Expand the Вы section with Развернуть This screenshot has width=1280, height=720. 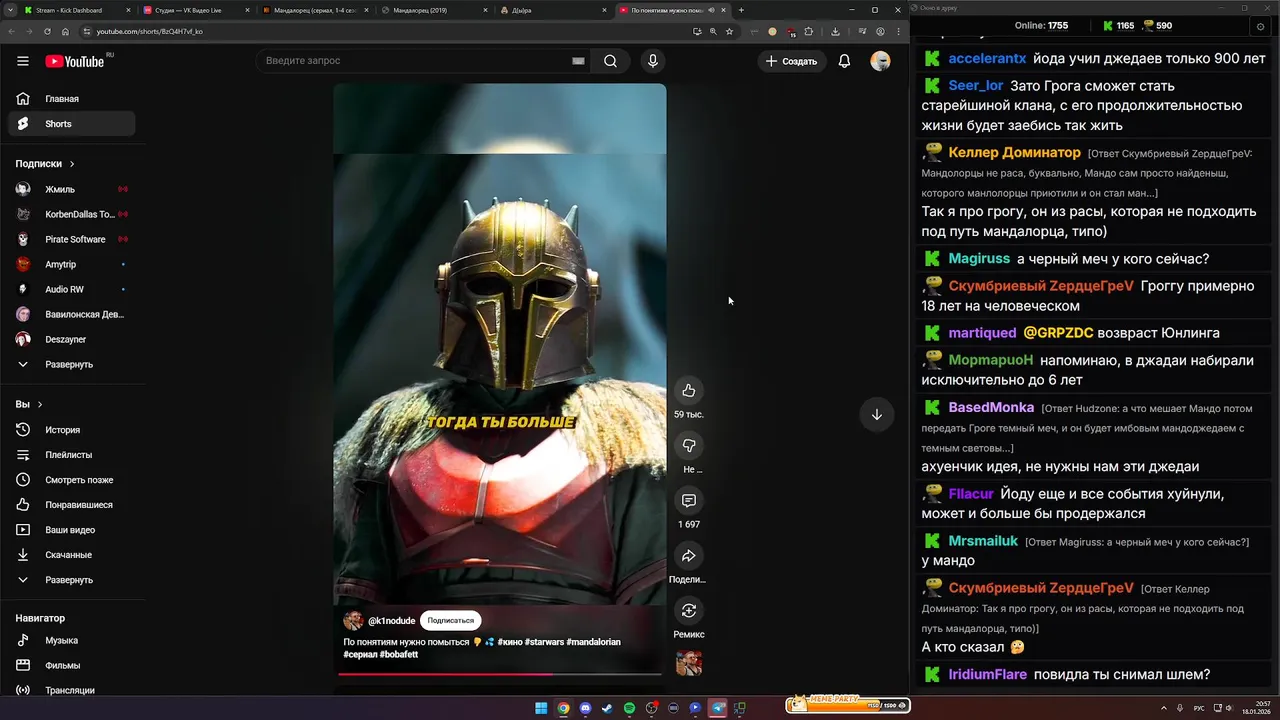(x=70, y=580)
